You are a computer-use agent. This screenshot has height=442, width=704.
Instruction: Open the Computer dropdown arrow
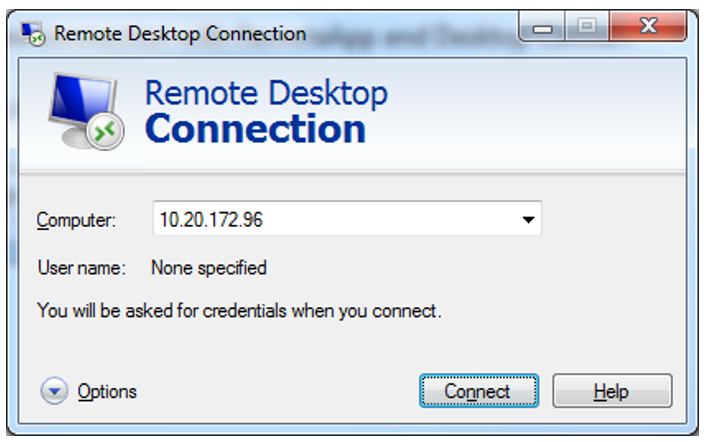[528, 220]
